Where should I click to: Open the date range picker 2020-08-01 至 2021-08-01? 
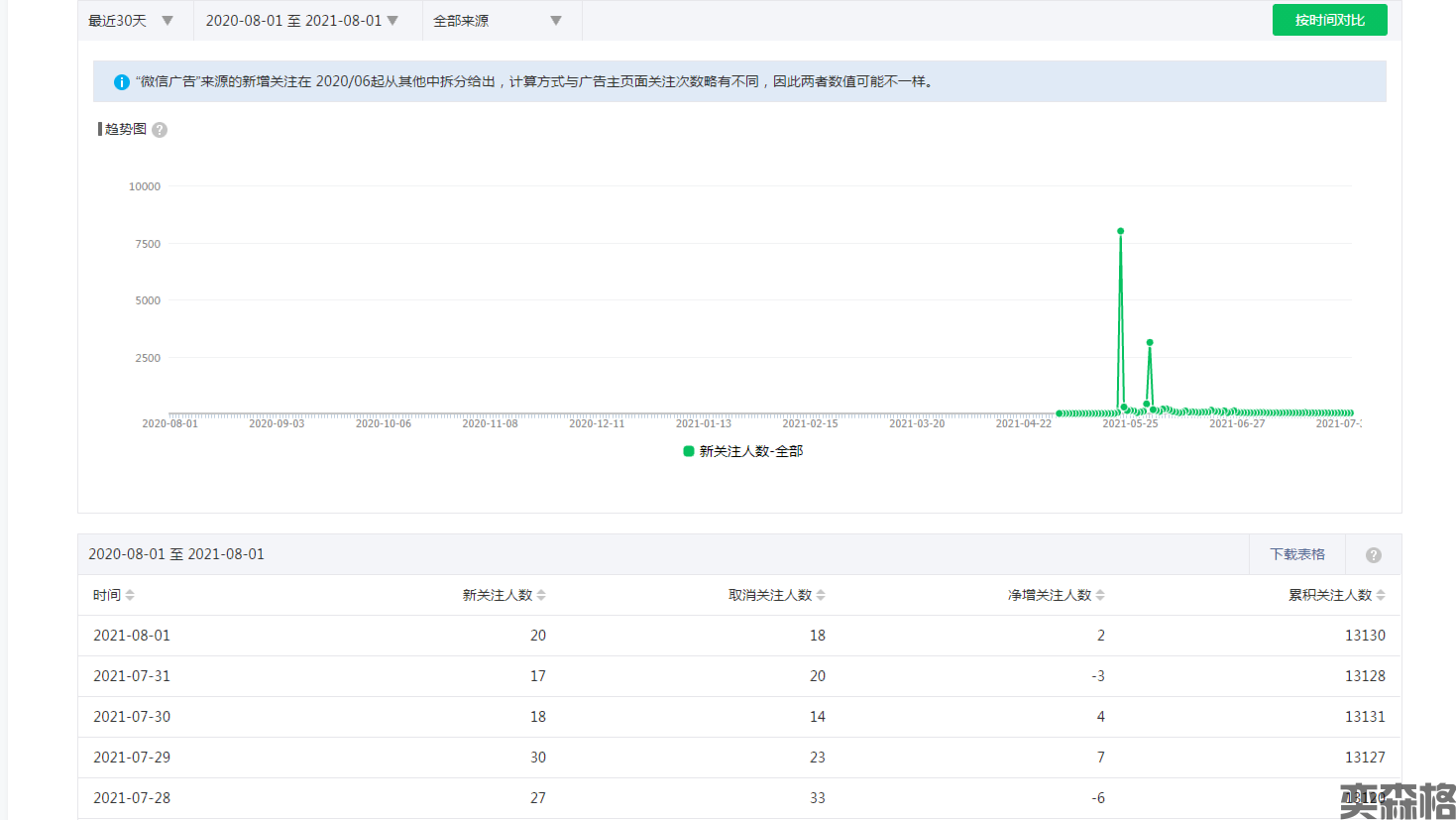(x=302, y=21)
